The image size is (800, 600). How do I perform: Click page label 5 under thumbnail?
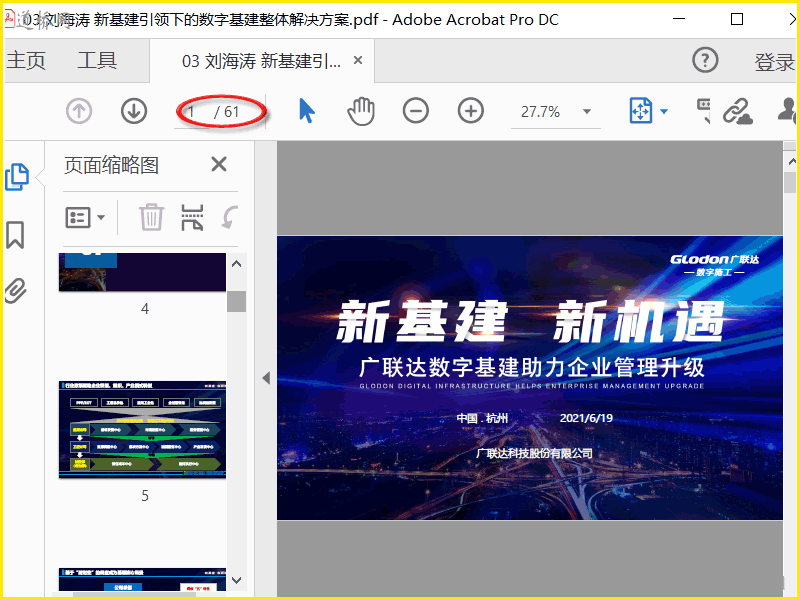(145, 495)
